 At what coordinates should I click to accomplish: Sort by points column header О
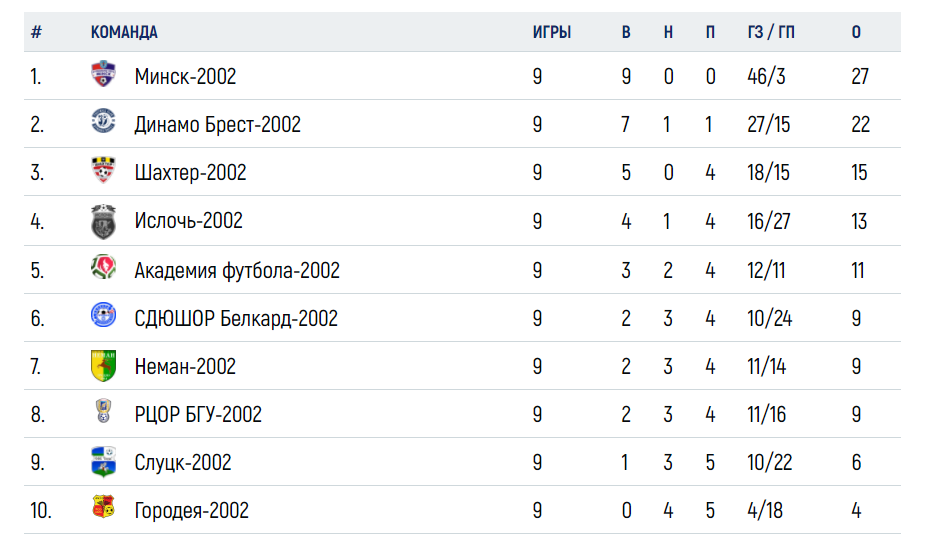[x=856, y=32]
